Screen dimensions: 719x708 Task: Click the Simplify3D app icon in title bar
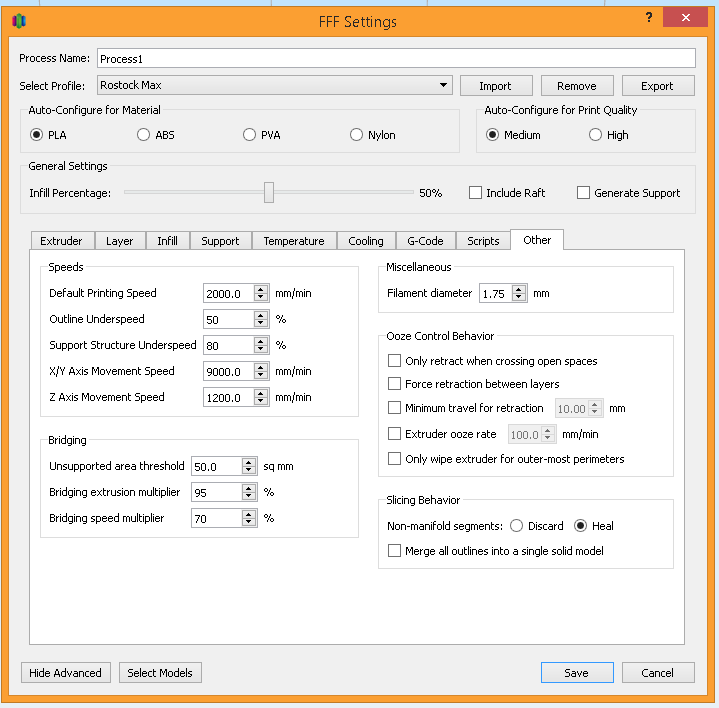pos(19,21)
